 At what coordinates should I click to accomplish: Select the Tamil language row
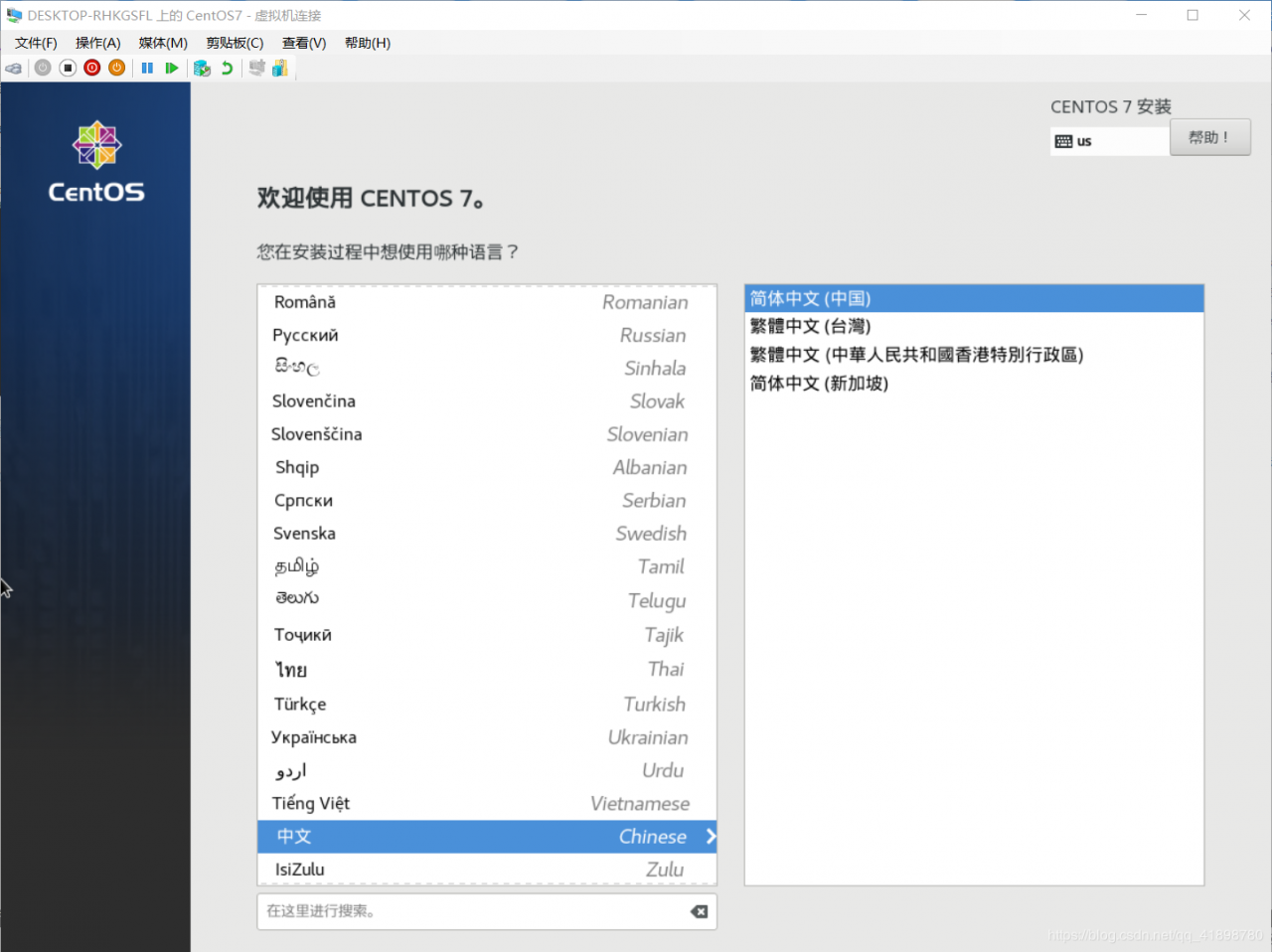point(487,566)
